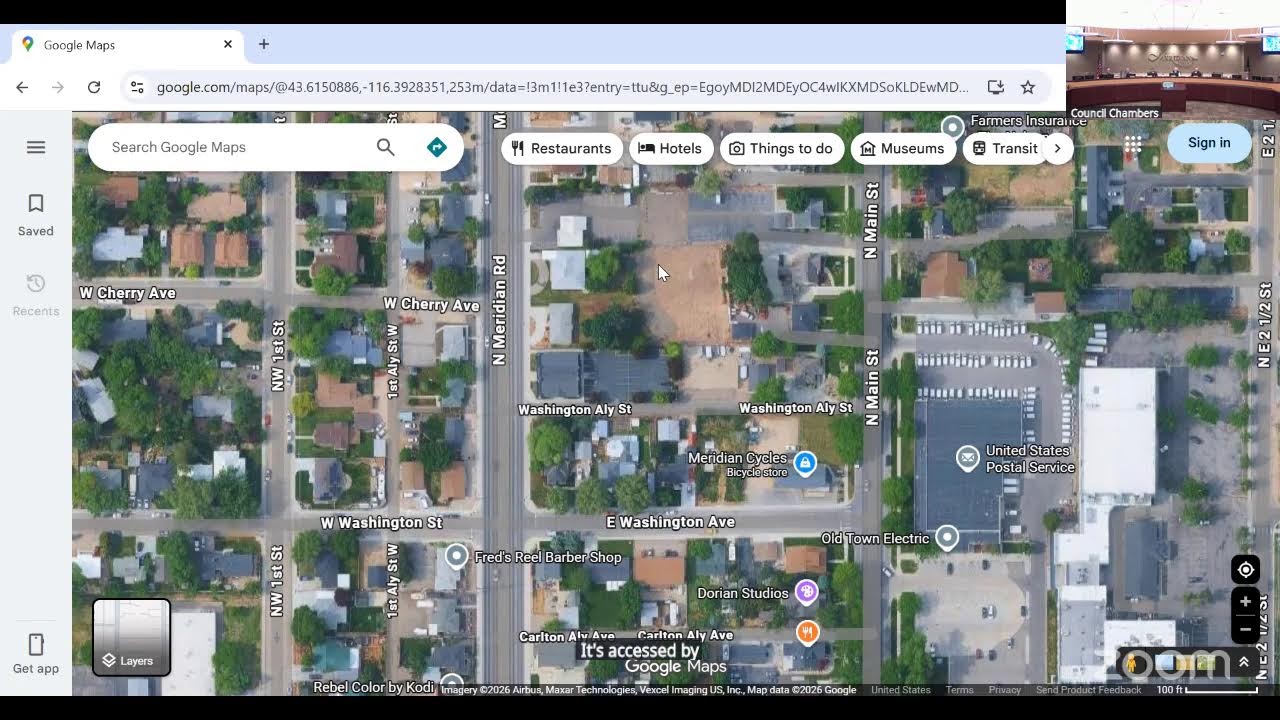Open a new browser tab
This screenshot has height=720, width=1280.
pos(264,44)
